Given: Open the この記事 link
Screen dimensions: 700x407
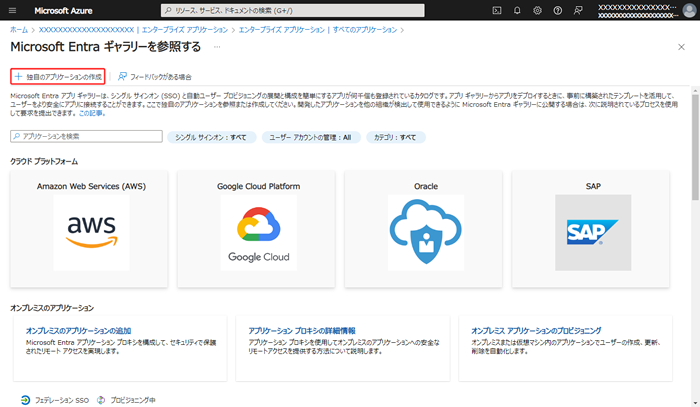Looking at the screenshot, I should (92, 113).
